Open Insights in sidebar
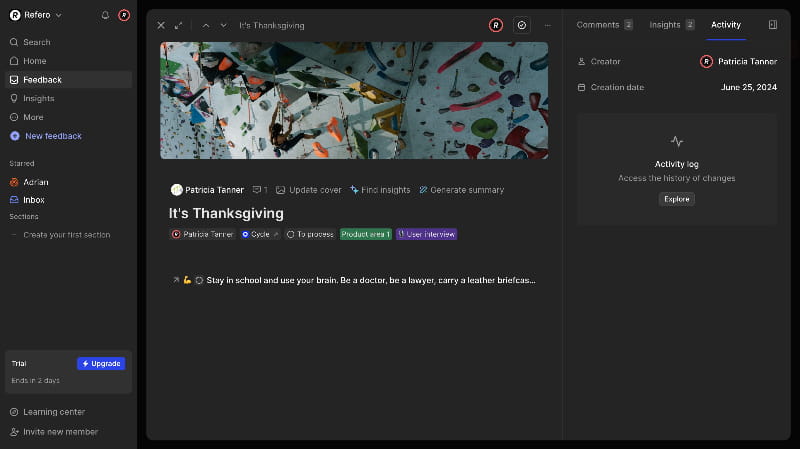 pos(68,98)
